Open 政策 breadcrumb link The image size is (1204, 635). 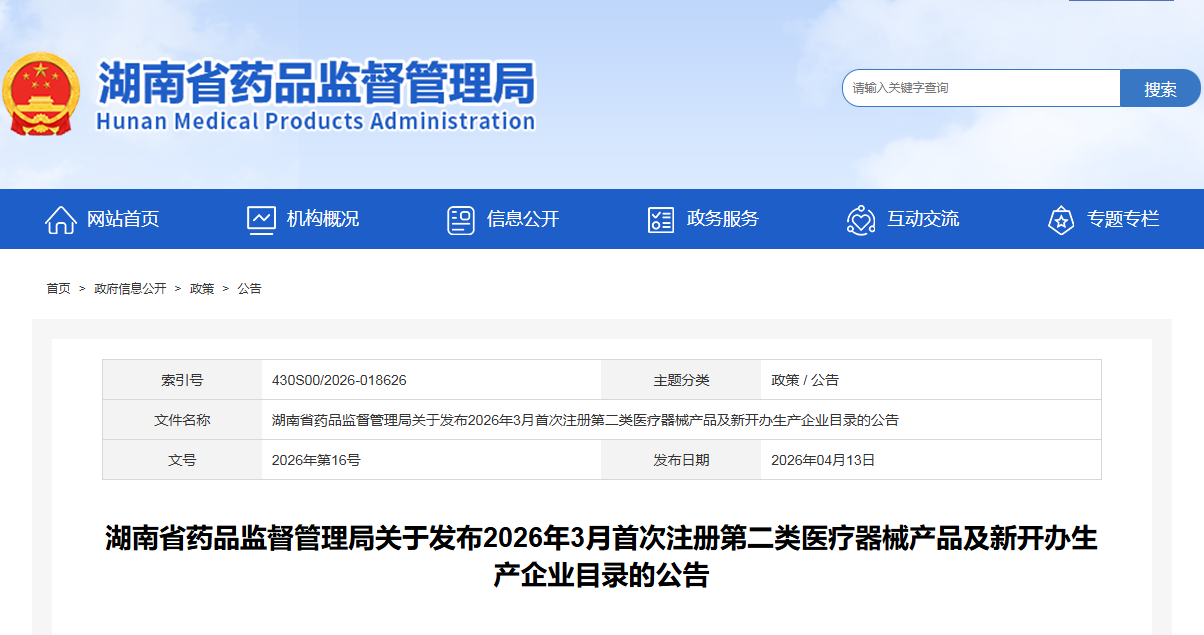(x=202, y=288)
